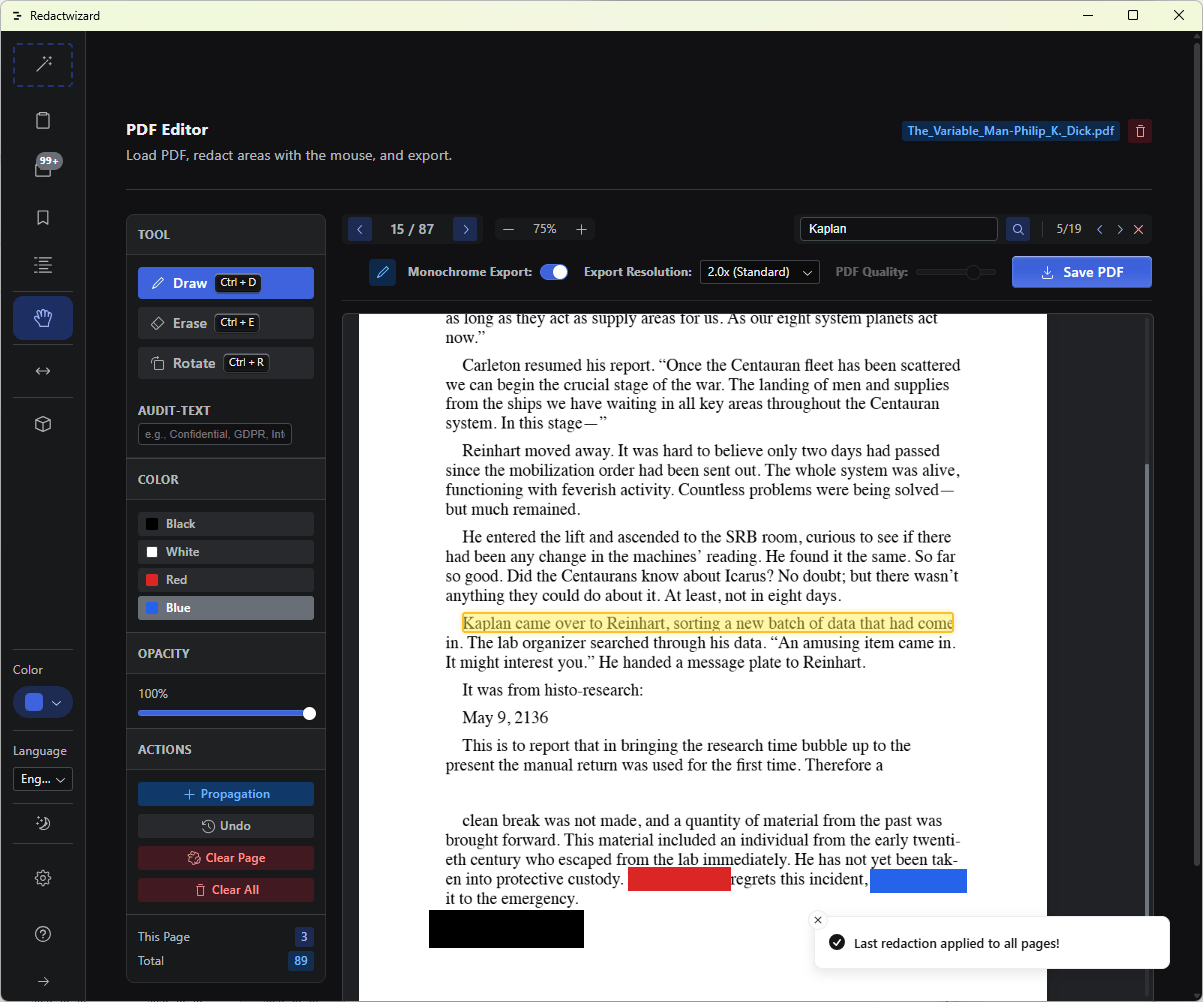
Task: Select the Erase tool
Action: click(x=226, y=323)
